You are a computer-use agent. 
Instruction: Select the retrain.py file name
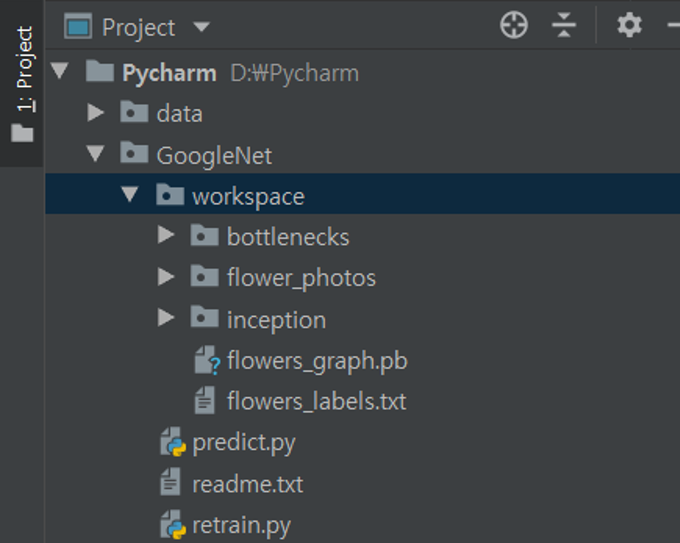click(242, 527)
